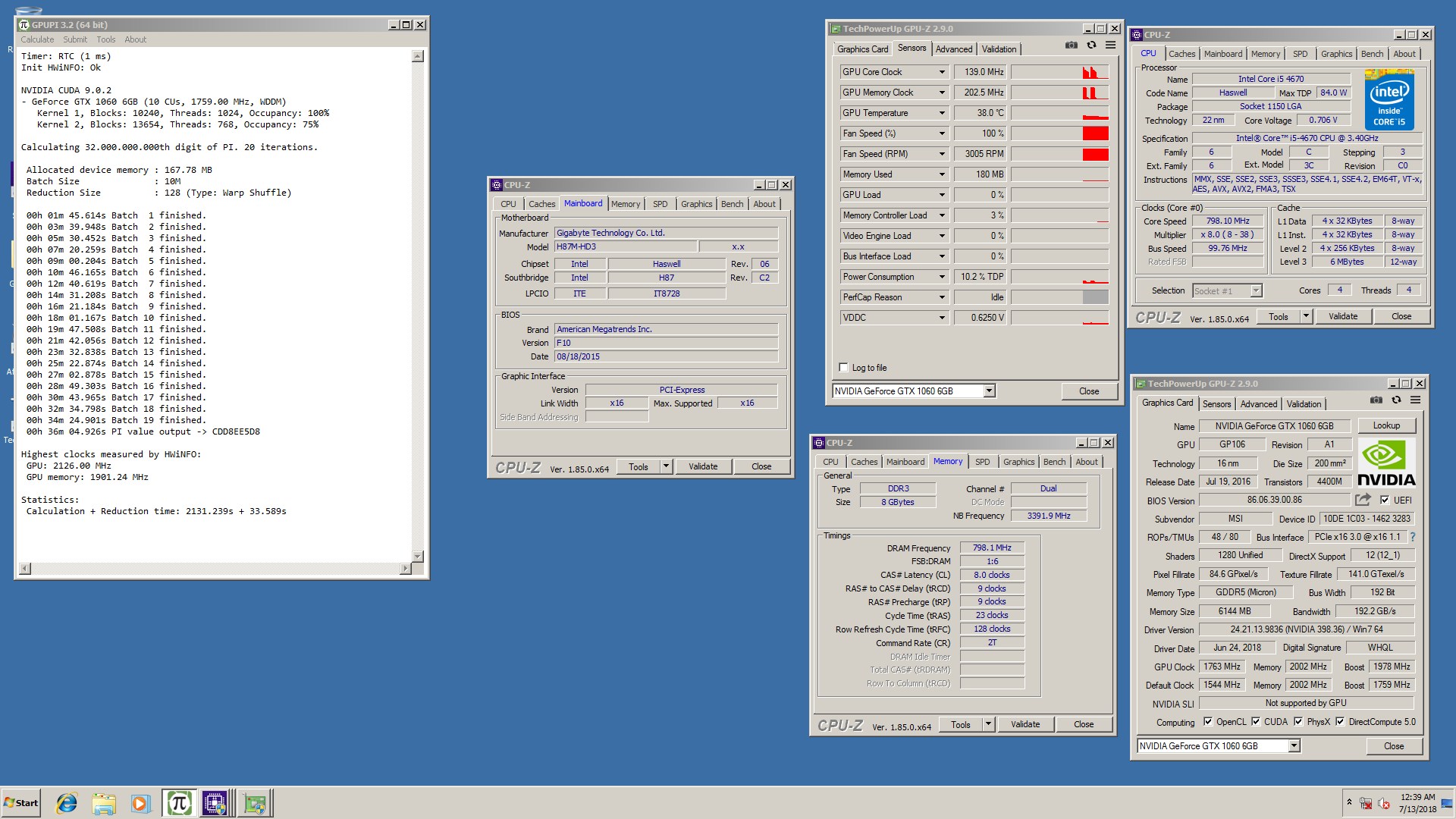Viewport: 1456px width, 819px height.
Task: Switch to GPUPI taskbar icon
Action: coord(179,803)
